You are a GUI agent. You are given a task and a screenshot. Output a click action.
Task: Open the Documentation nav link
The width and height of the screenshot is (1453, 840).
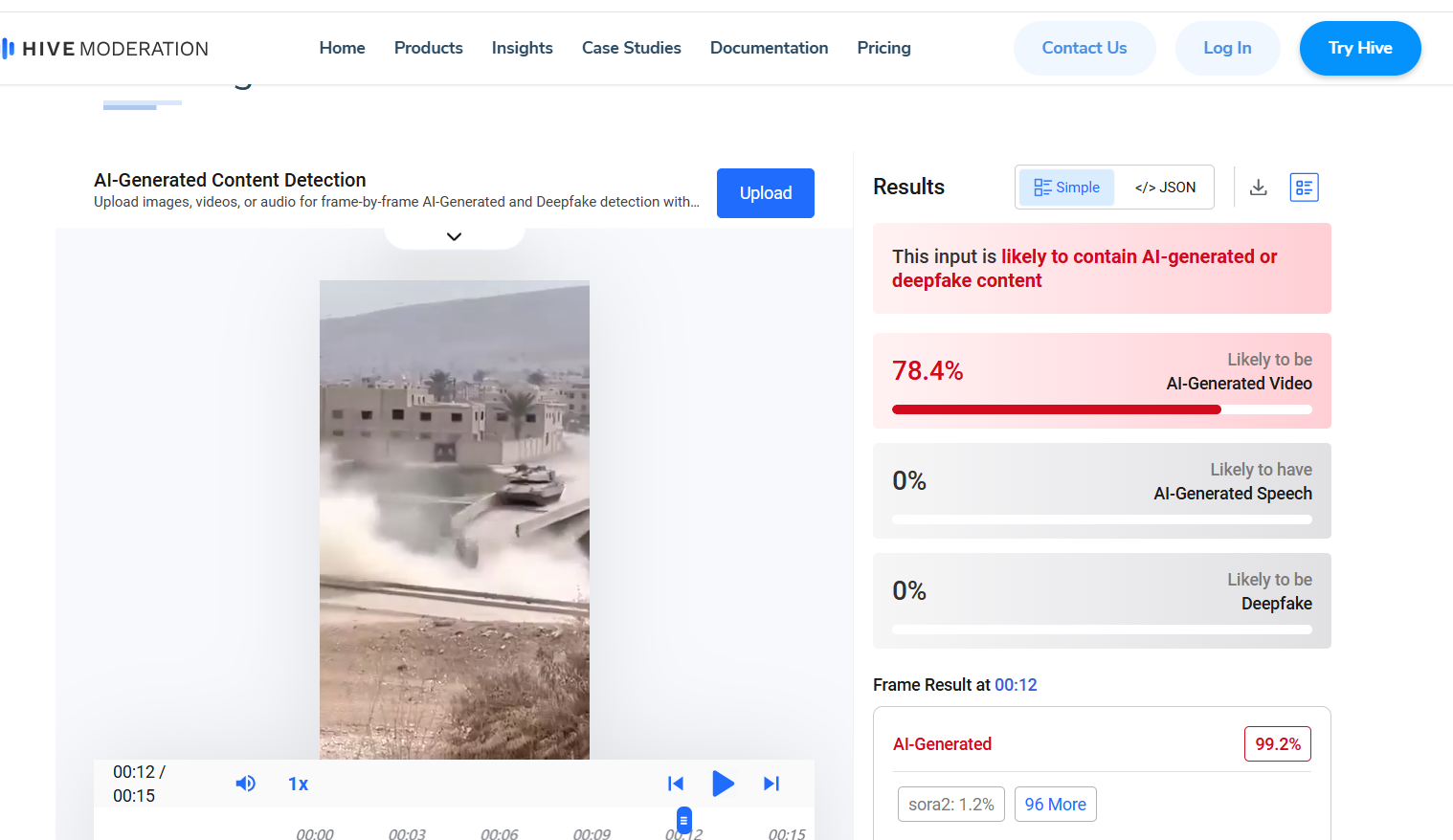click(769, 48)
